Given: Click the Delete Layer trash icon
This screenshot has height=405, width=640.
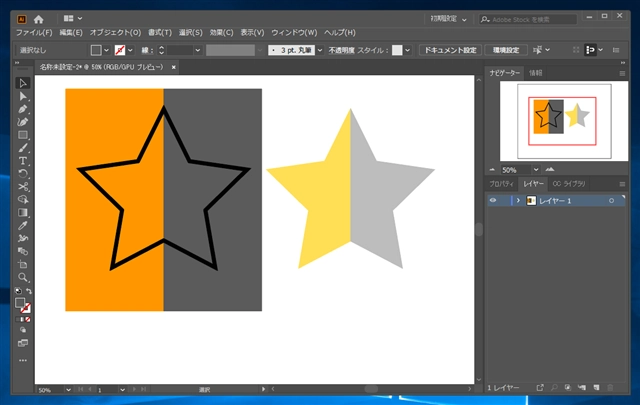Looking at the screenshot, I should click(610, 387).
